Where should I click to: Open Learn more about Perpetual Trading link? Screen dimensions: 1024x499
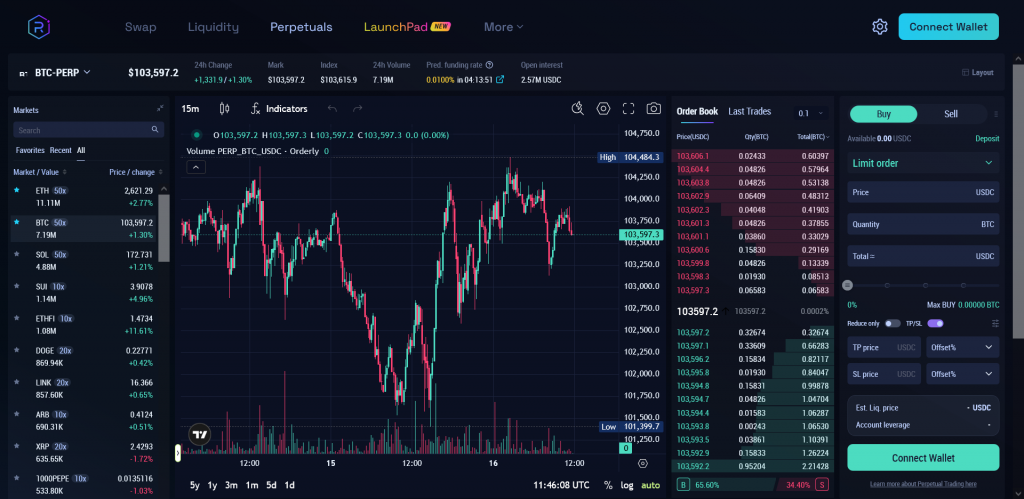point(923,484)
